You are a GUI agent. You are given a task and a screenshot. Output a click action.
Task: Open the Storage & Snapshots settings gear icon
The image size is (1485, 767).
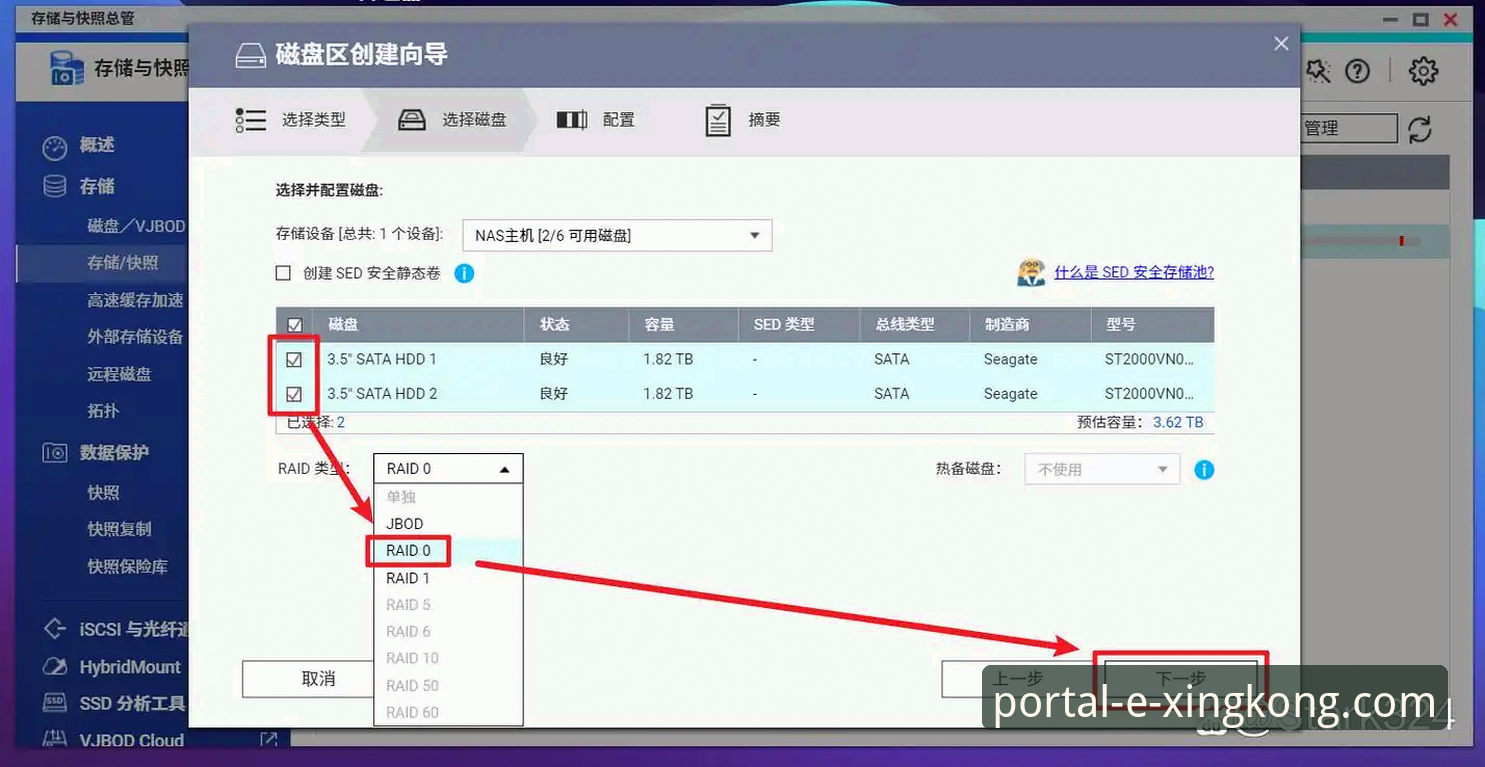pos(1422,71)
